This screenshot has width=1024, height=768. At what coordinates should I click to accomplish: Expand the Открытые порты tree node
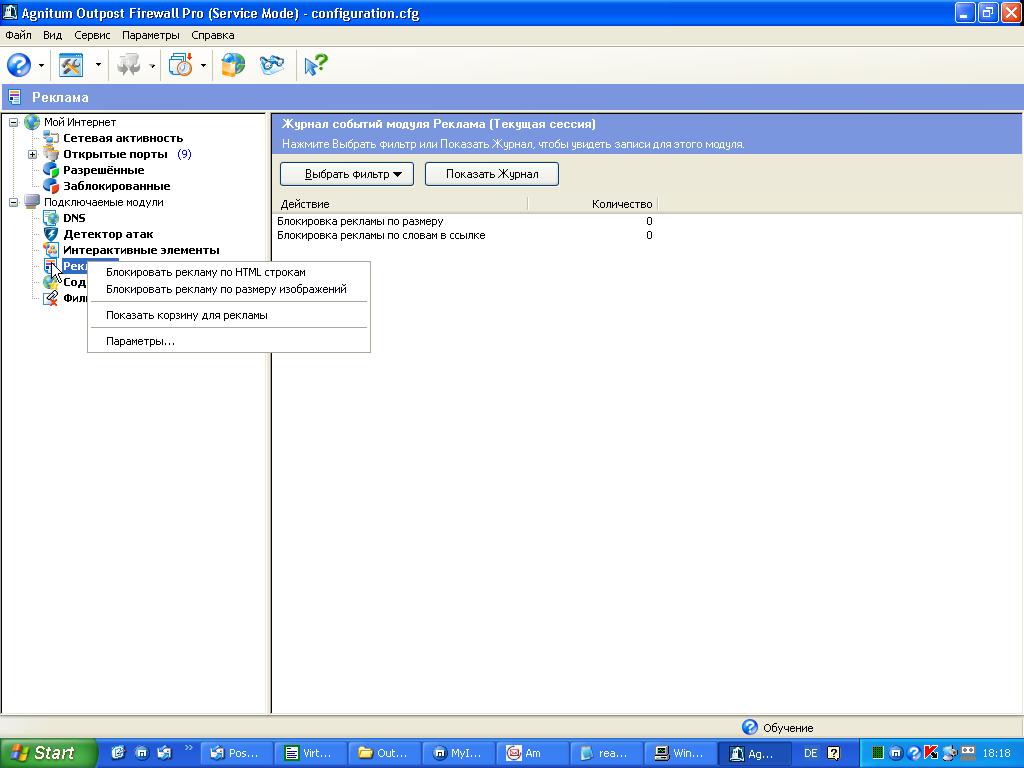pyautogui.click(x=32, y=154)
